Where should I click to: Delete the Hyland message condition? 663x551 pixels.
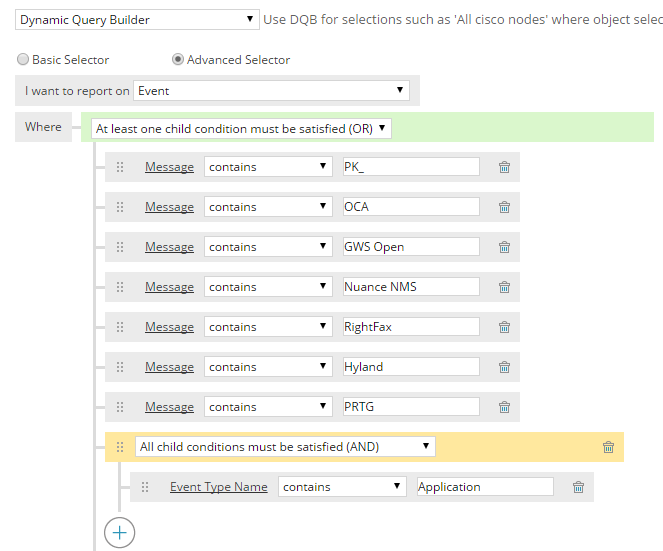(504, 367)
